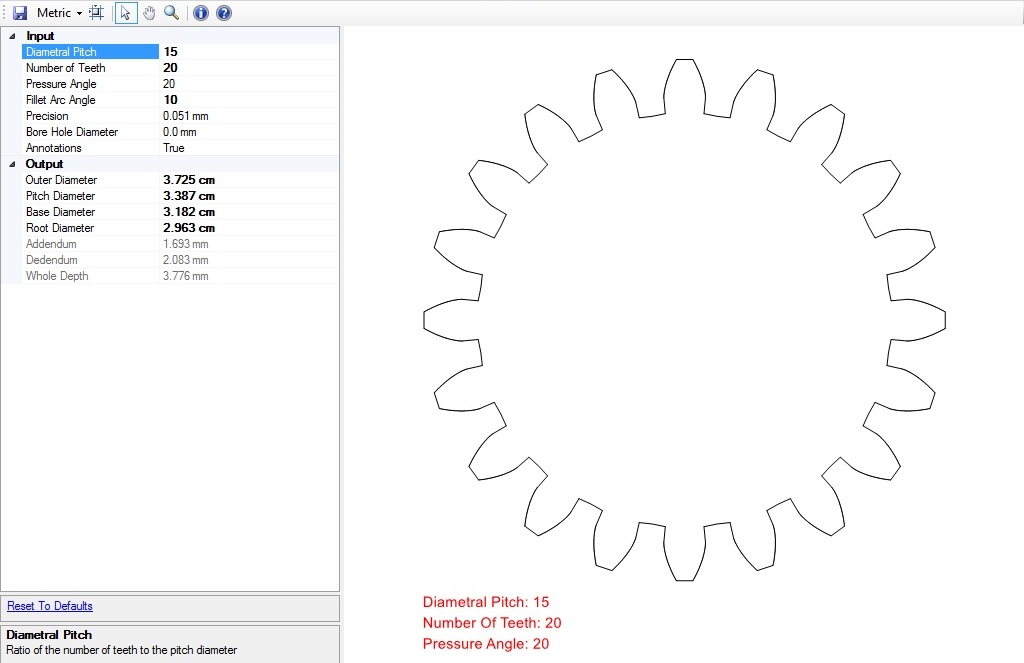Viewport: 1024px width, 663px height.
Task: Collapse the Input section
Action: coord(12,36)
